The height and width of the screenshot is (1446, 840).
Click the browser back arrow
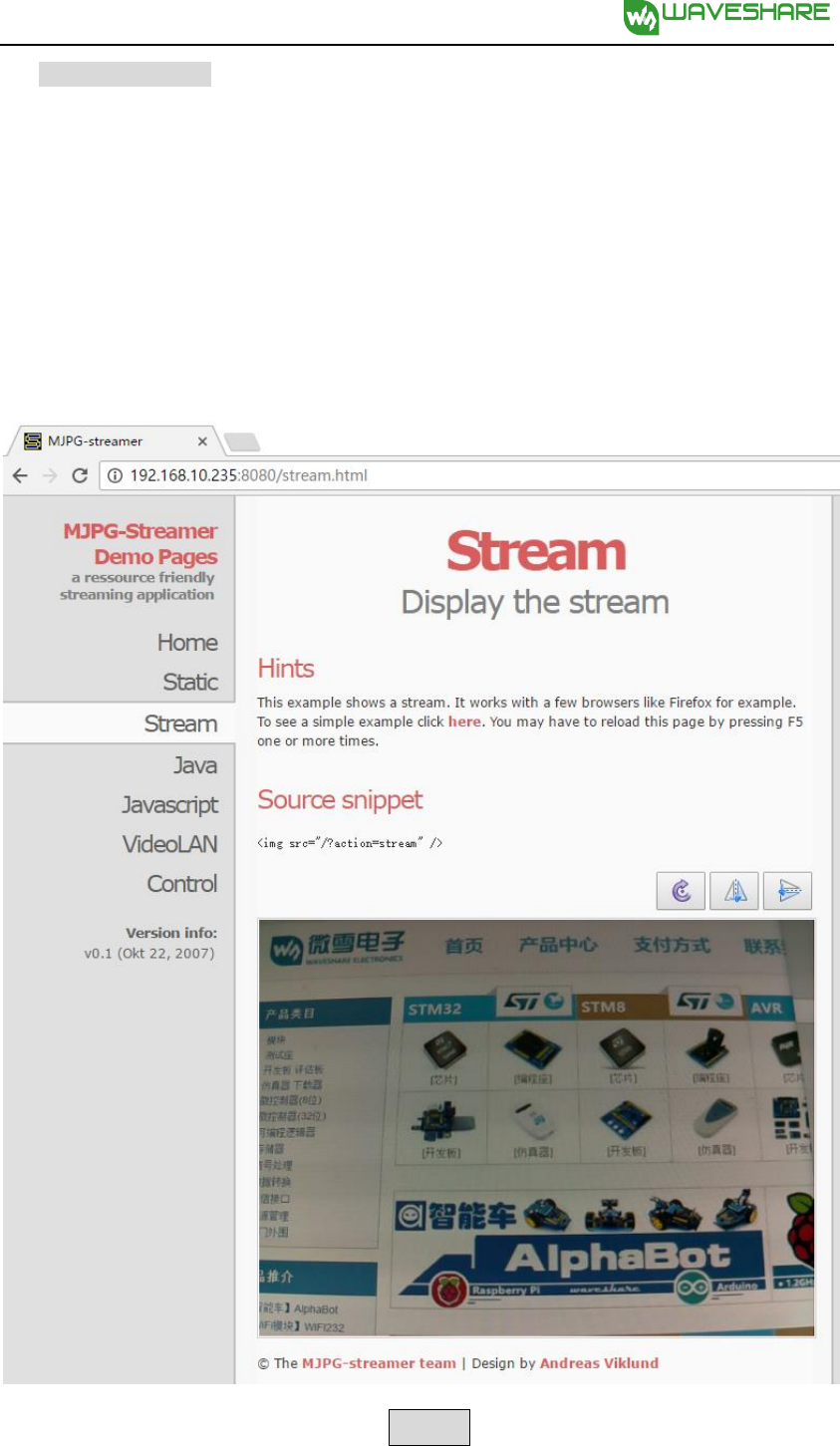click(x=19, y=475)
